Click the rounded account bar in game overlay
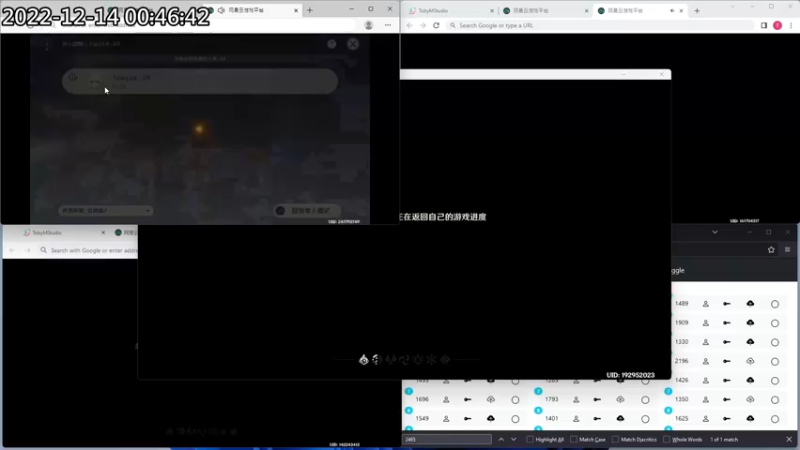The height and width of the screenshot is (450, 800). [x=200, y=81]
